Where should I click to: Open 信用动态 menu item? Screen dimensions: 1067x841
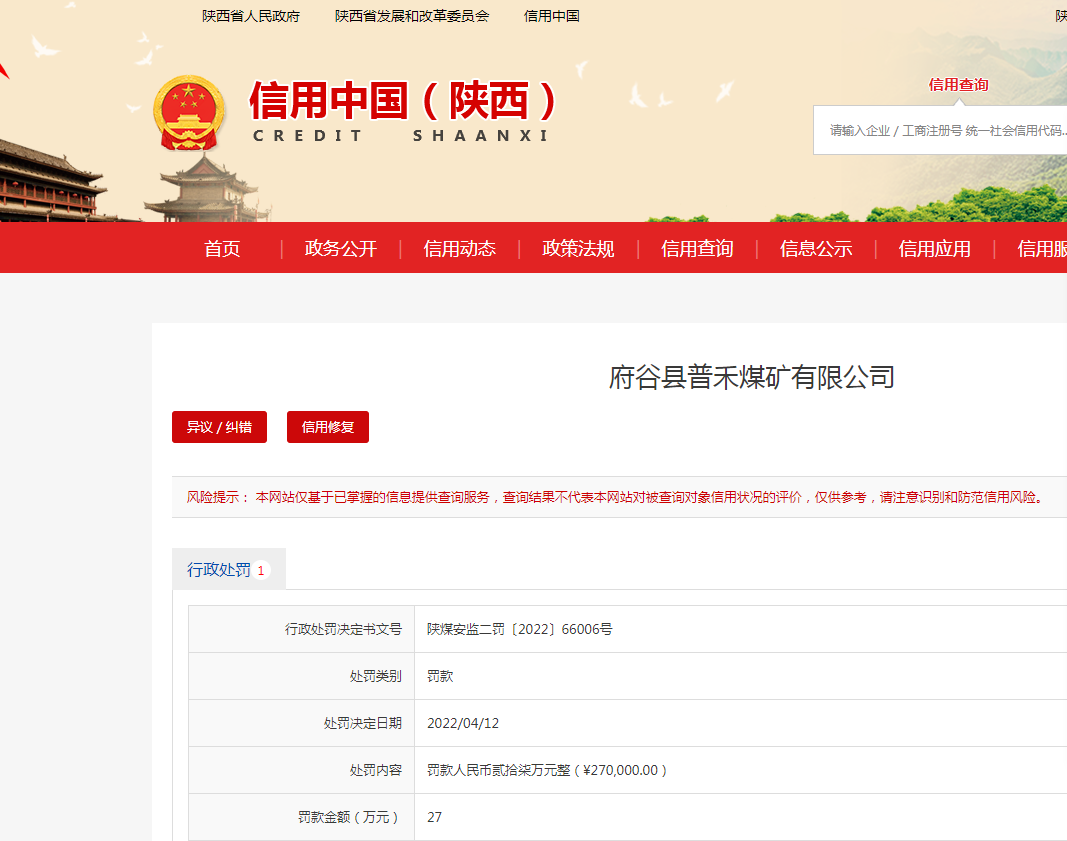click(x=459, y=248)
